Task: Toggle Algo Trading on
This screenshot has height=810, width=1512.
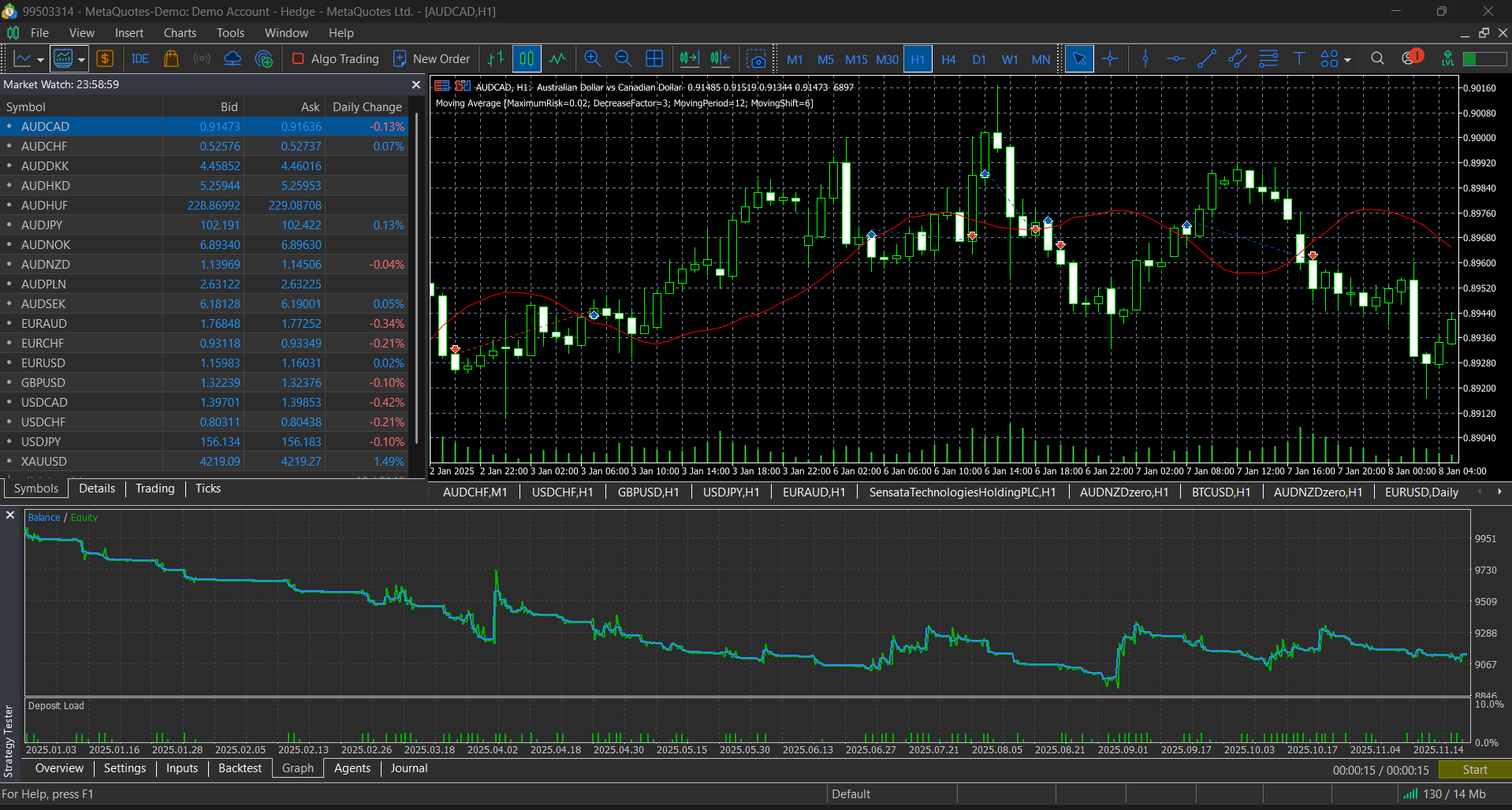Action: (334, 58)
